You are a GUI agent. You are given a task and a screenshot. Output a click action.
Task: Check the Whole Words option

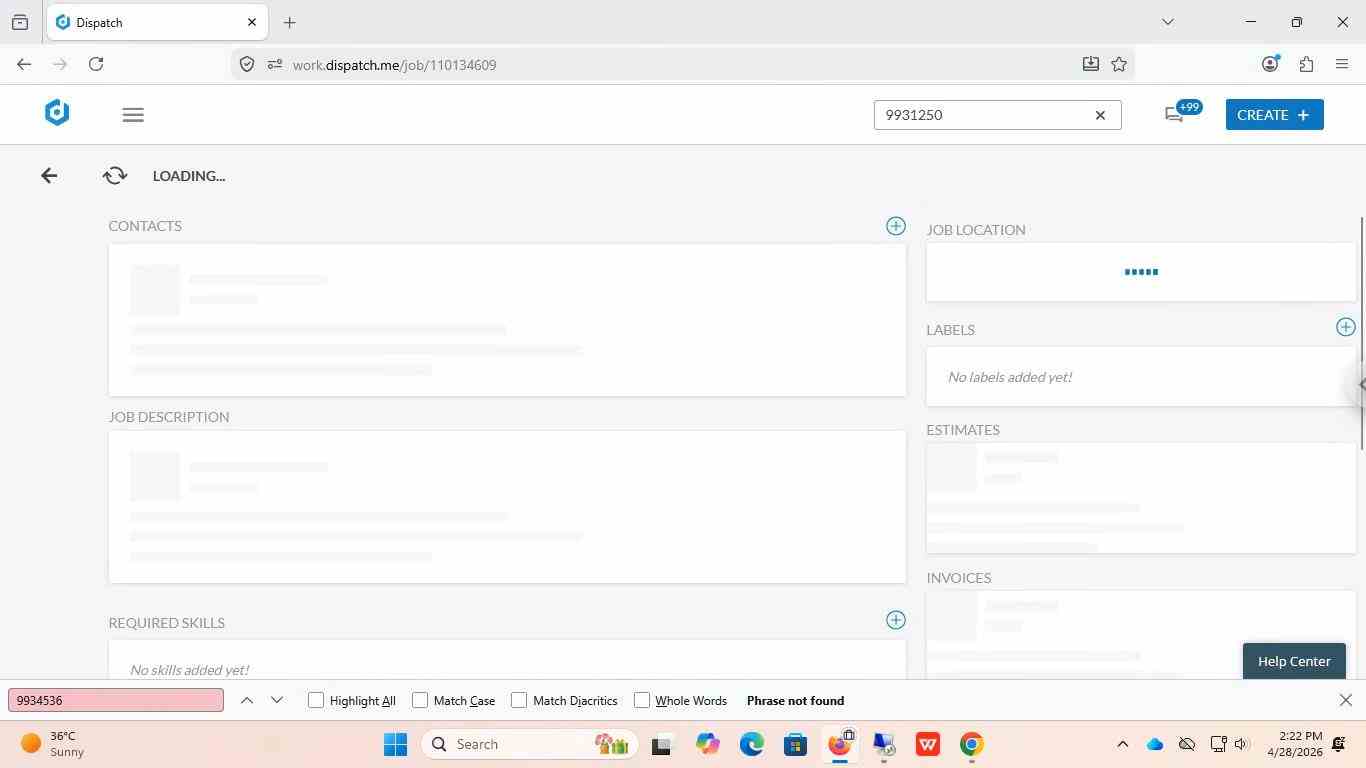(642, 700)
